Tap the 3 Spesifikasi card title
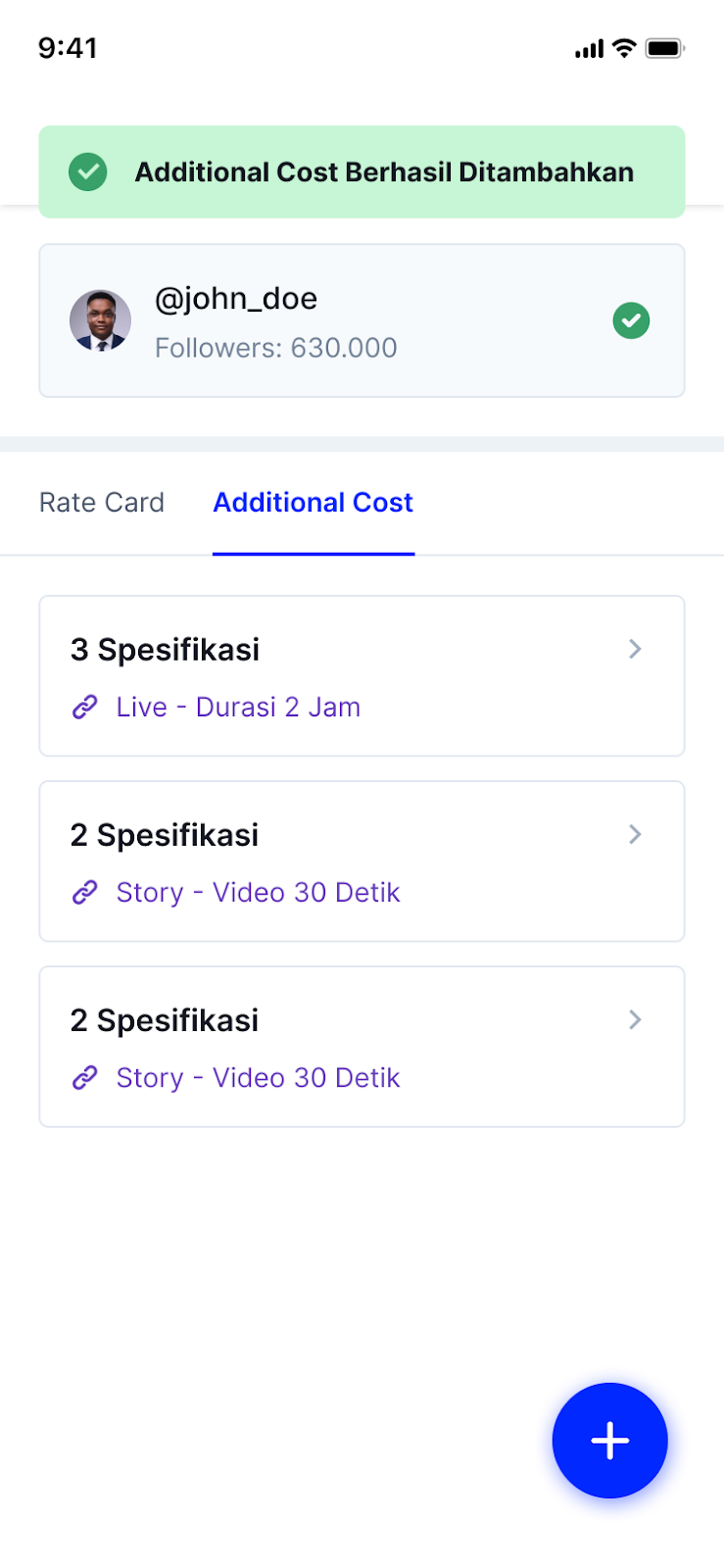 coord(165,649)
